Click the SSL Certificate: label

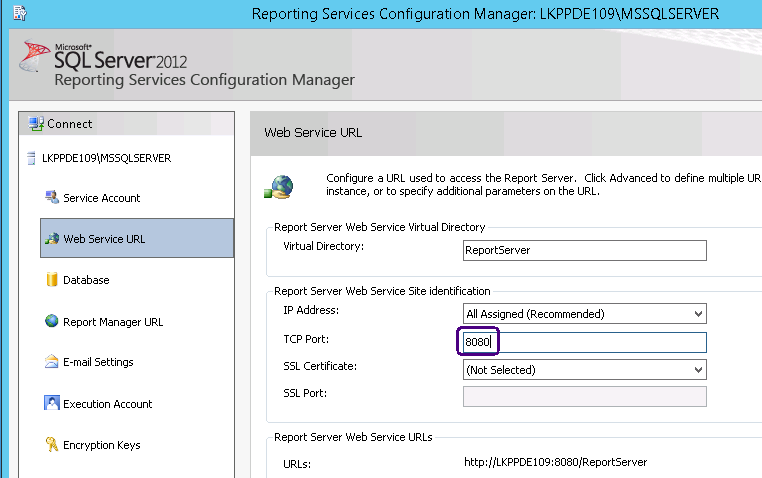[320, 366]
